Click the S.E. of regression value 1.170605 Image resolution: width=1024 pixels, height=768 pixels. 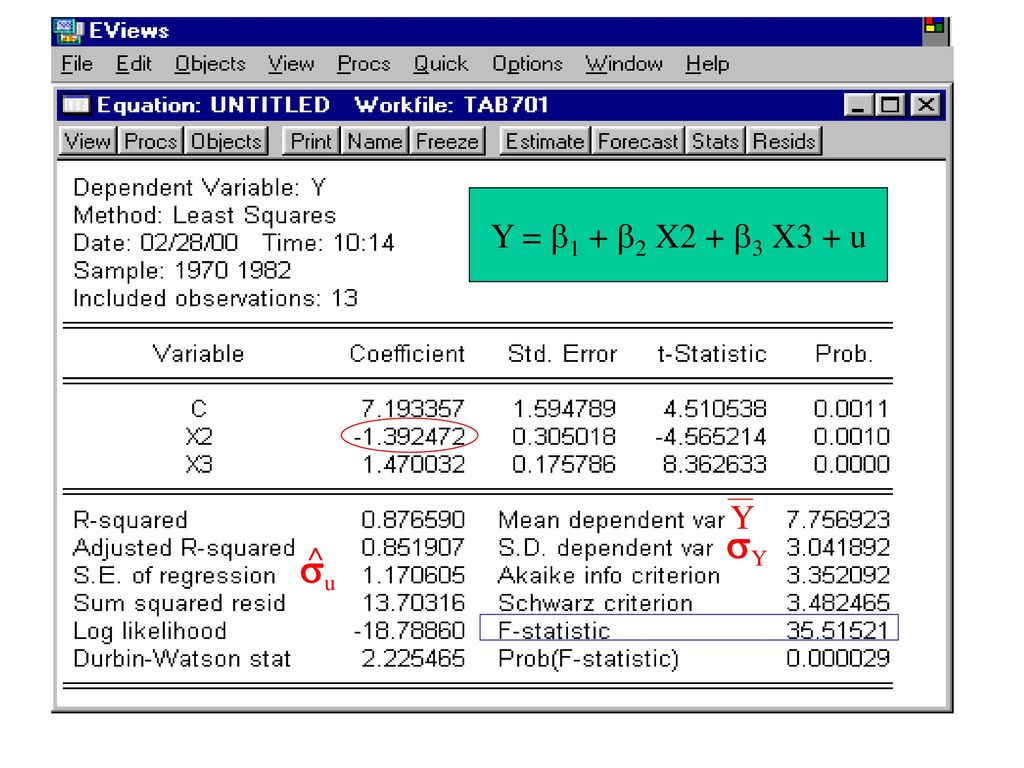[413, 575]
